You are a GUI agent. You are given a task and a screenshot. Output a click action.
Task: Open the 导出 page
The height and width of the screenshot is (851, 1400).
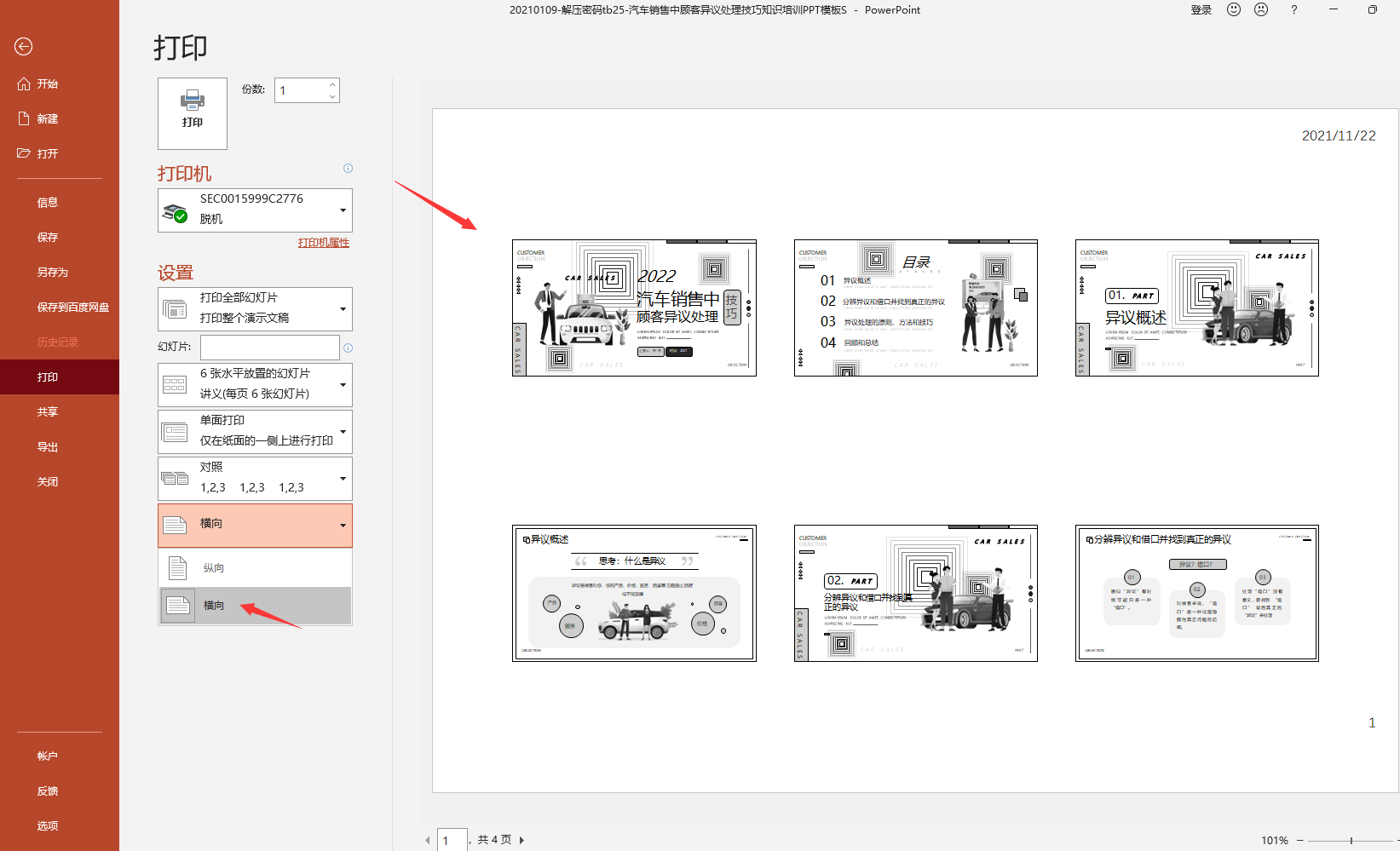click(x=48, y=446)
